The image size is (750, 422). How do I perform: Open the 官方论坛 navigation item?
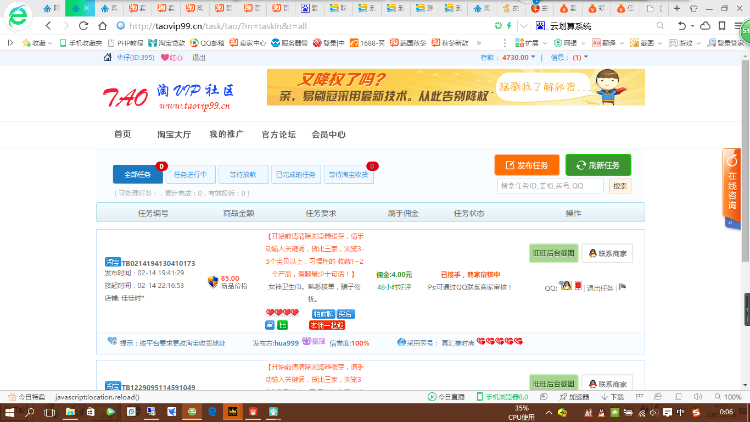(x=278, y=134)
